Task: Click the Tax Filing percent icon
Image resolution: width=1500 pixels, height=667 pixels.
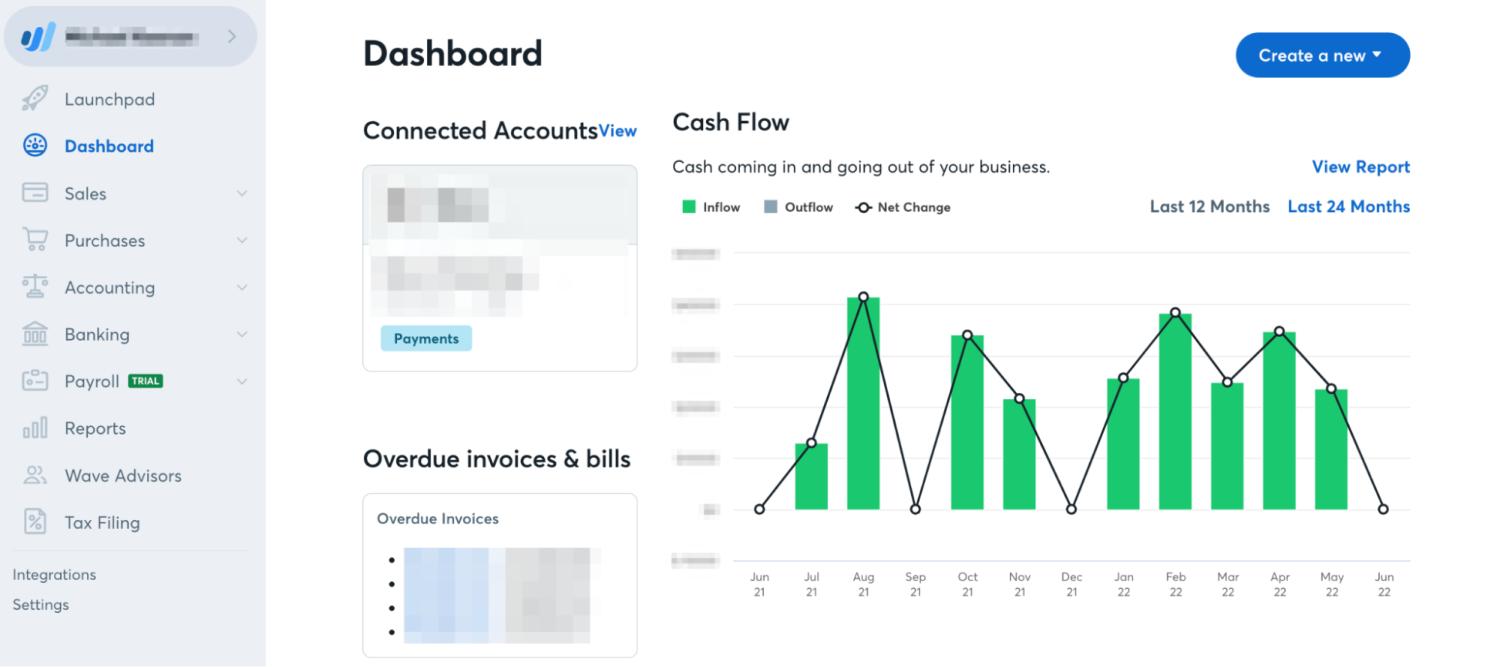Action: pyautogui.click(x=35, y=522)
